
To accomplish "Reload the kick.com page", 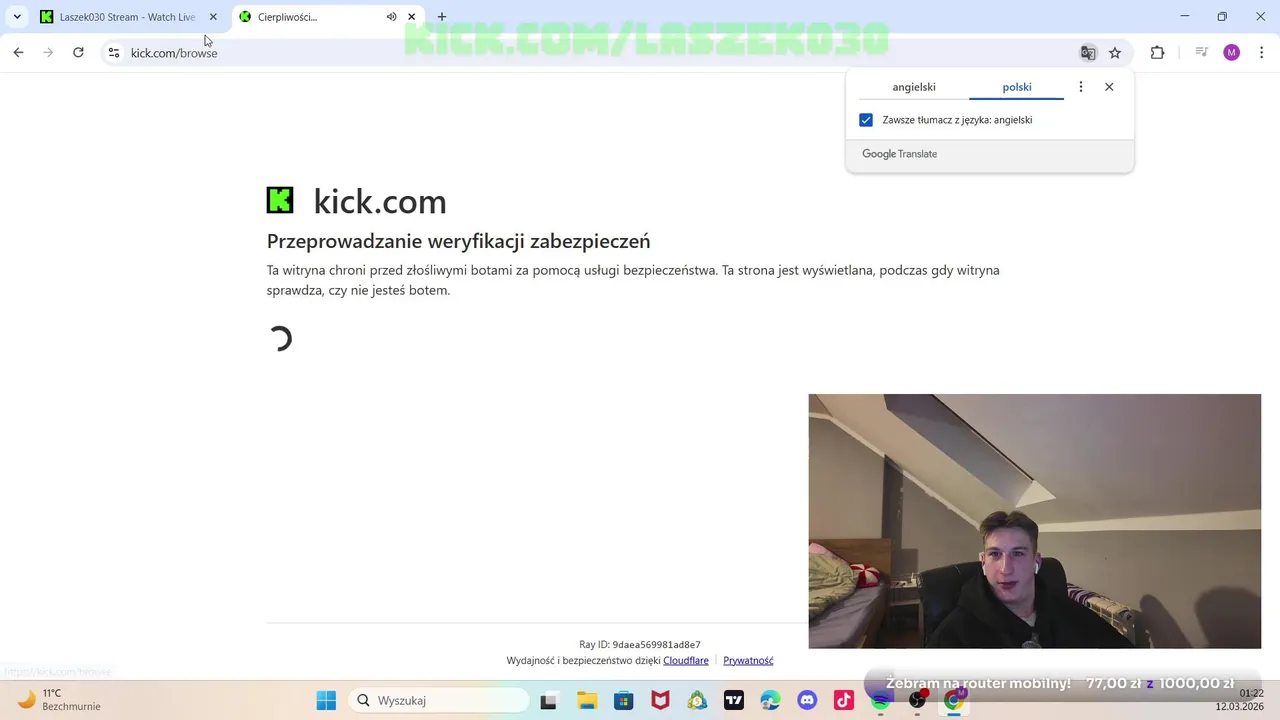I will coord(78,53).
